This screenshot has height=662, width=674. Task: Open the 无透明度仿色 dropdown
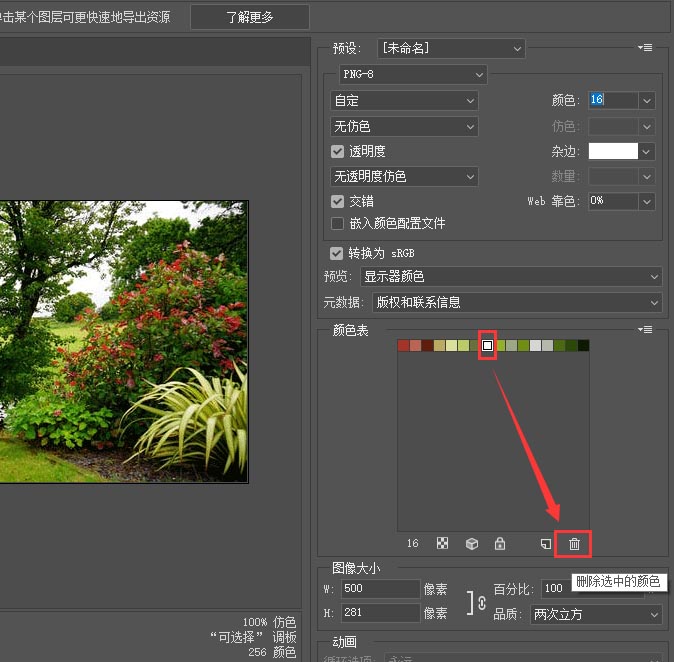(404, 176)
